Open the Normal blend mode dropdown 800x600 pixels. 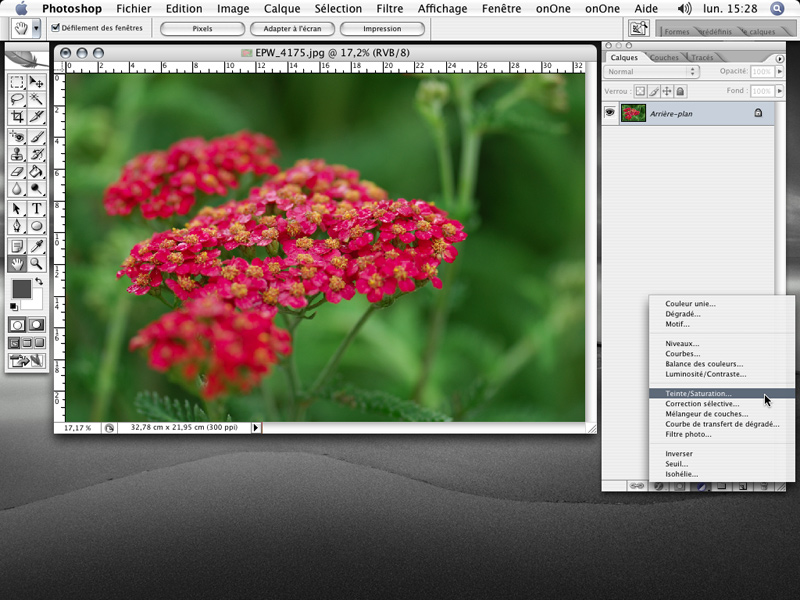click(x=652, y=72)
